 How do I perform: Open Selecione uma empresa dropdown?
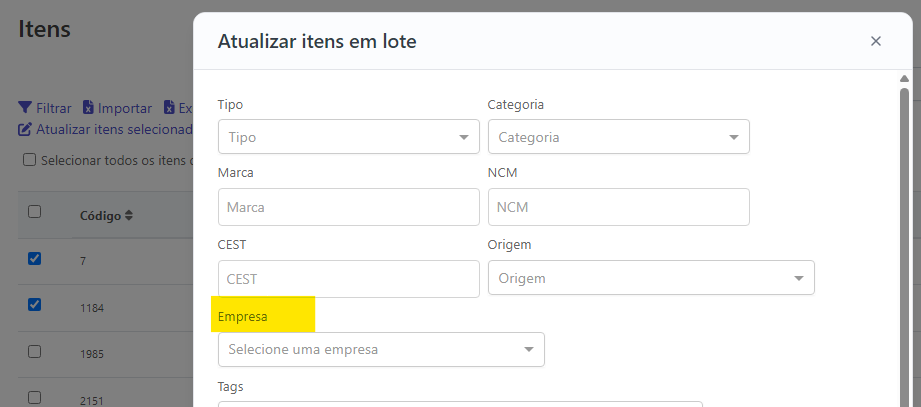click(381, 349)
